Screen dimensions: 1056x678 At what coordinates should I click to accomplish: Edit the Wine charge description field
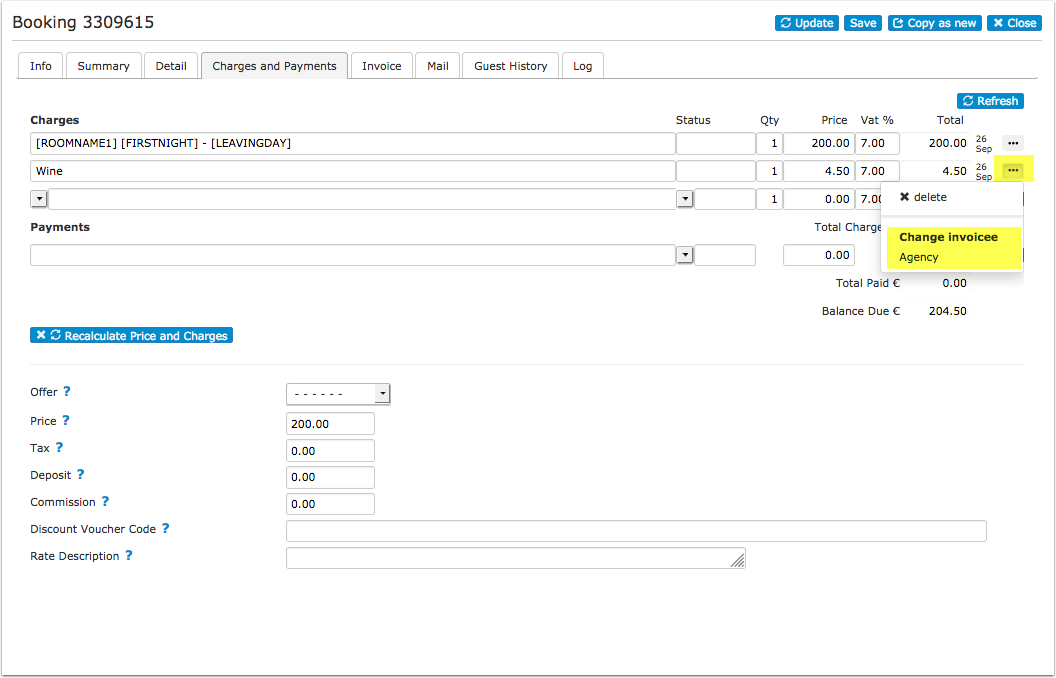coord(353,171)
